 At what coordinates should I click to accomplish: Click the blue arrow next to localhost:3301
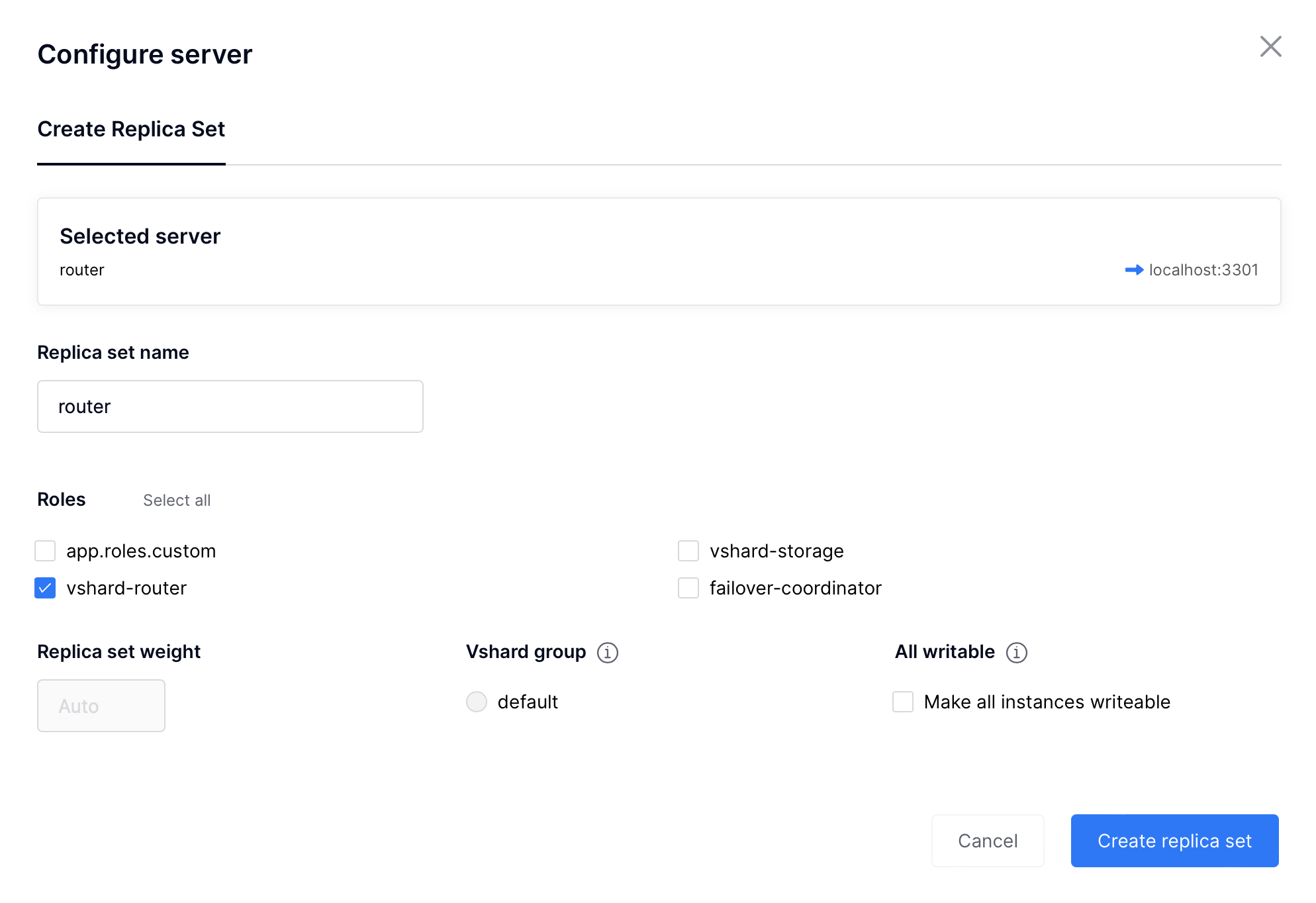(x=1134, y=270)
